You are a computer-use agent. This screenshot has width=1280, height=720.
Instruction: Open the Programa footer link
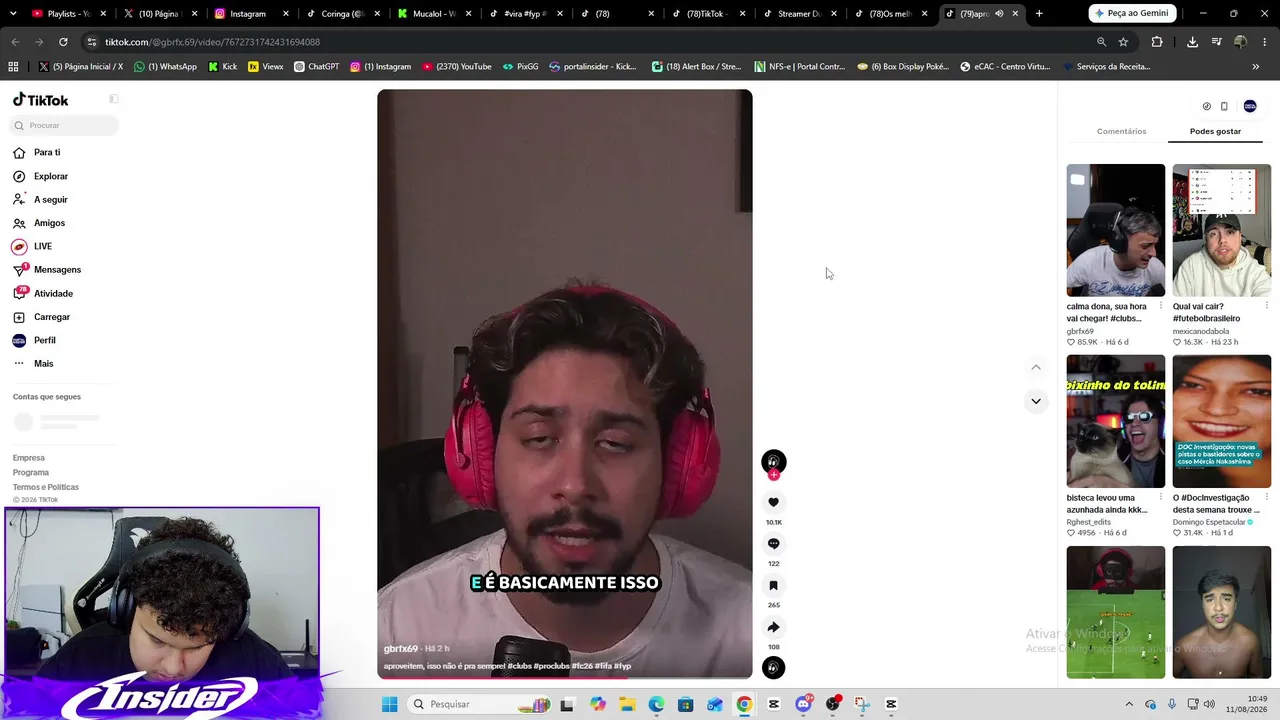click(31, 472)
